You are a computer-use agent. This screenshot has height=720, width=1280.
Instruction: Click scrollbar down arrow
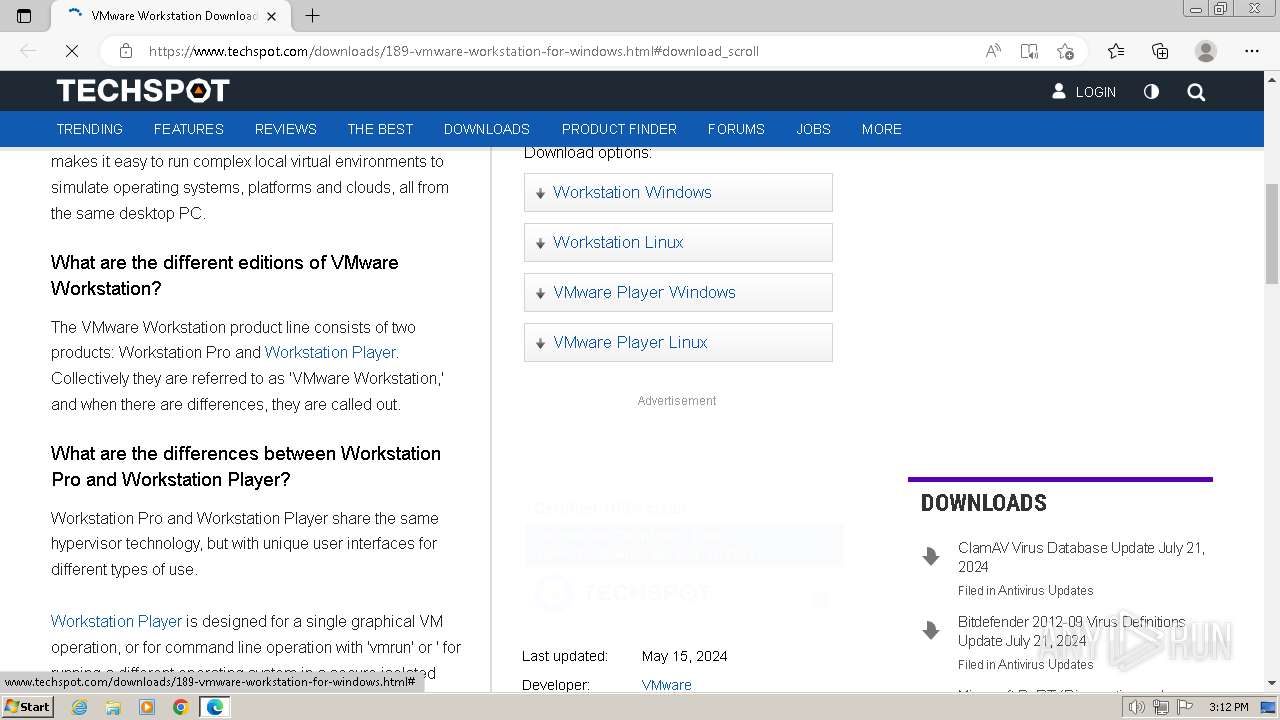1272,684
